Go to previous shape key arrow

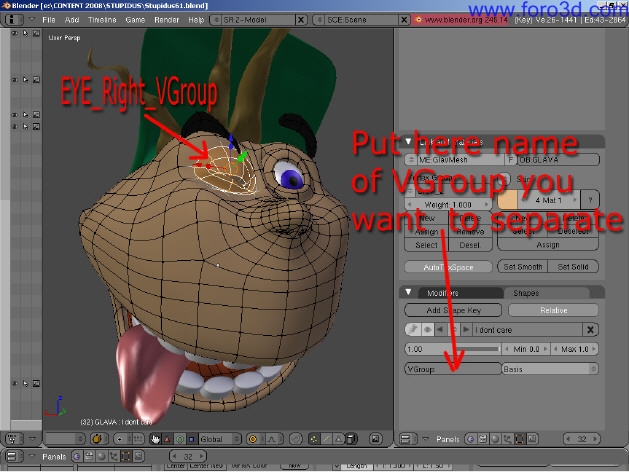point(440,330)
